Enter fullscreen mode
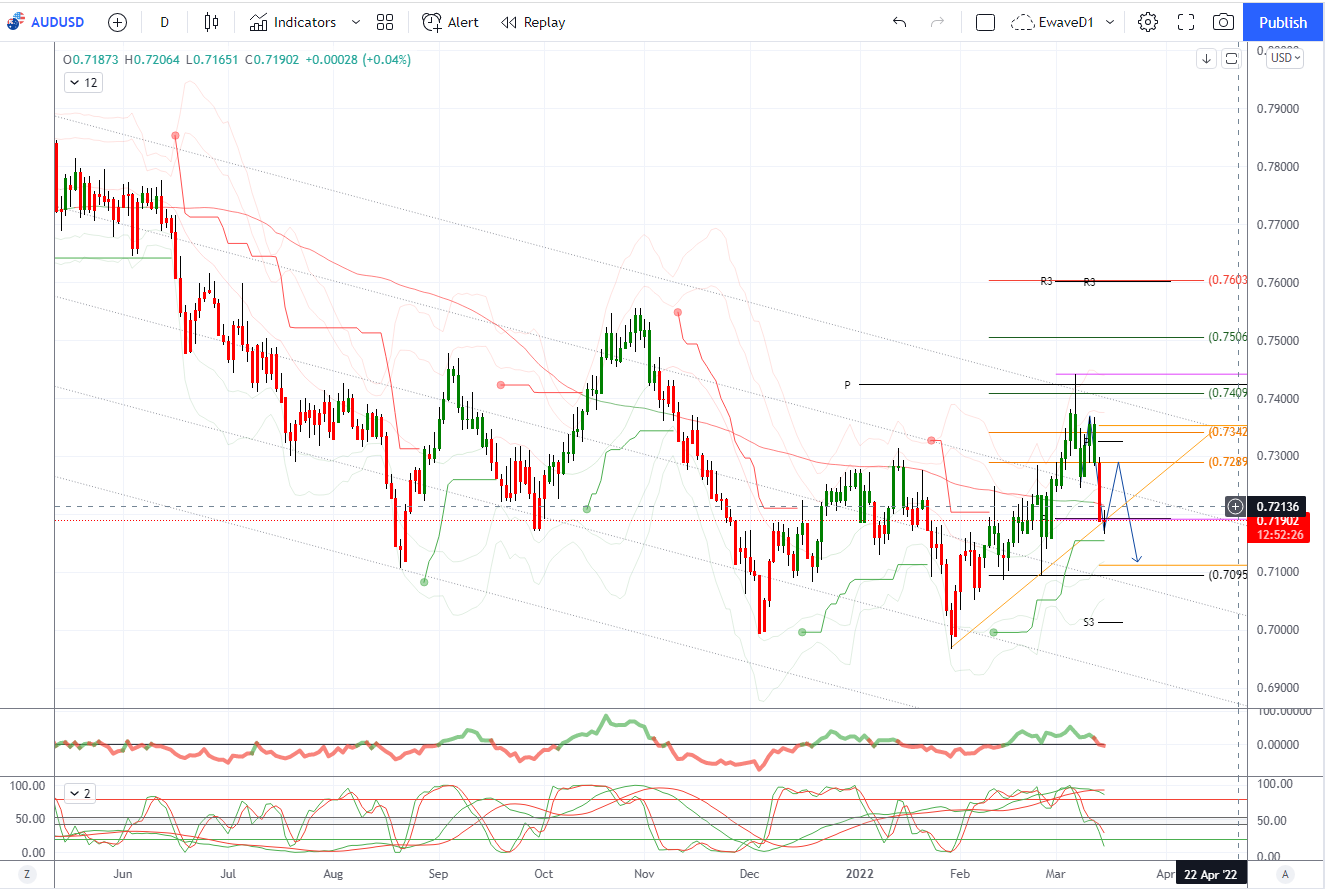Image resolution: width=1325 pixels, height=889 pixels. tap(1186, 22)
